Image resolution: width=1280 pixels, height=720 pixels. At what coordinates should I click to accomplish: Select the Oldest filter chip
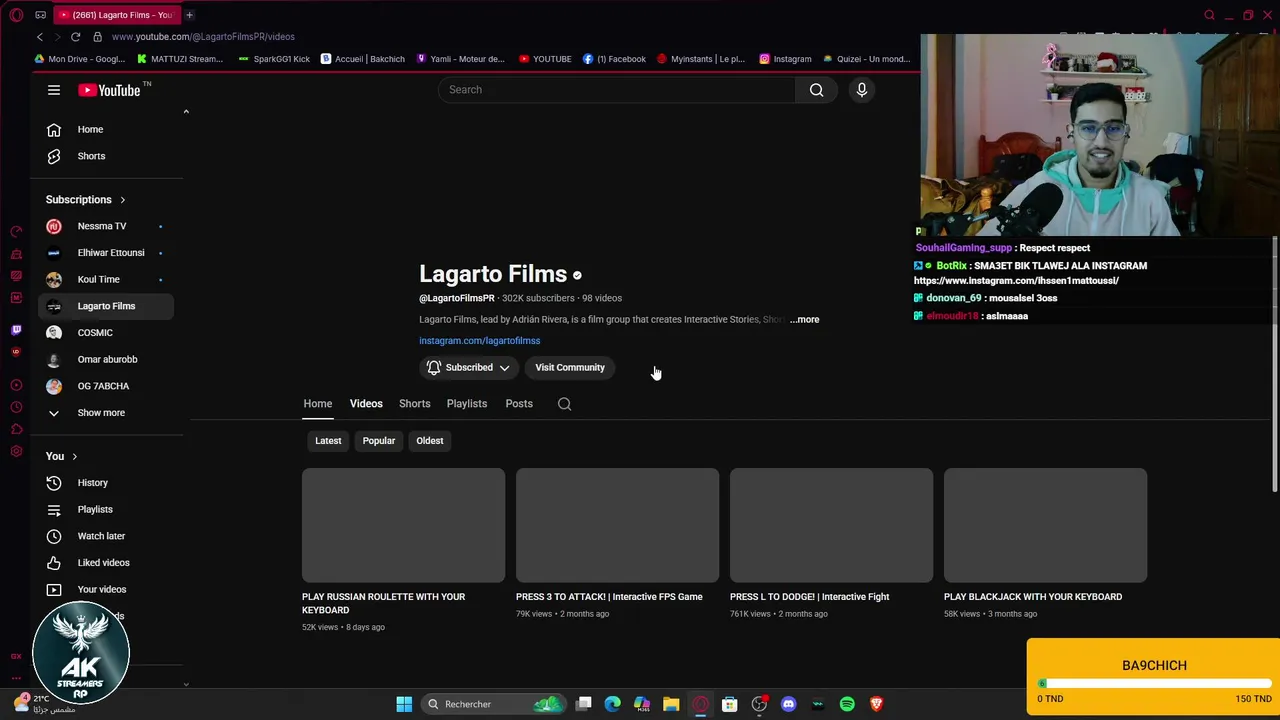click(430, 441)
